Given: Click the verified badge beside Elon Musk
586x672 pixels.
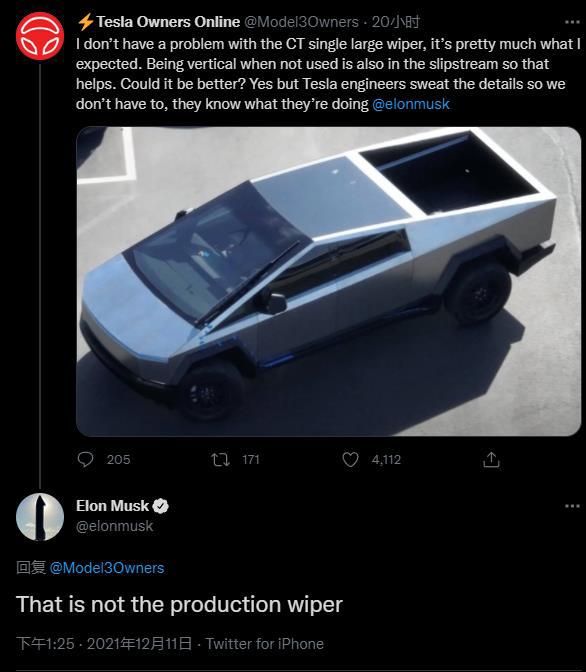Looking at the screenshot, I should click(161, 506).
